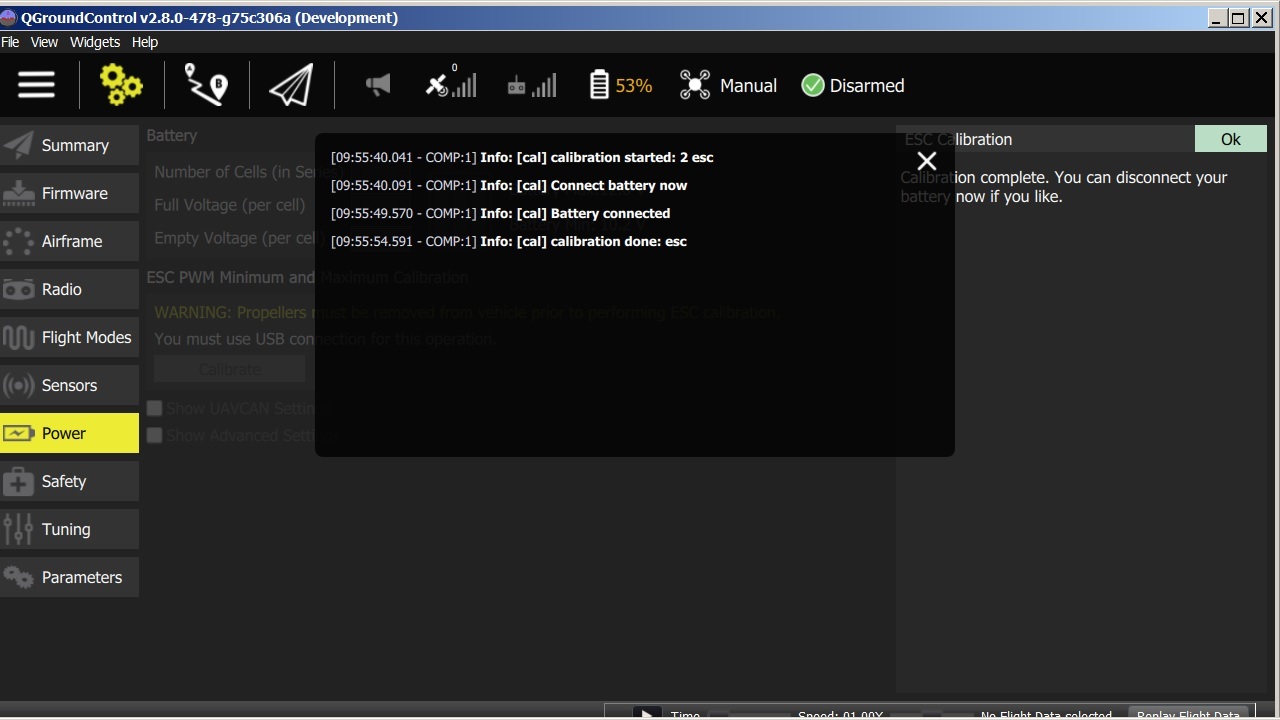Open the main hamburger menu

click(36, 85)
